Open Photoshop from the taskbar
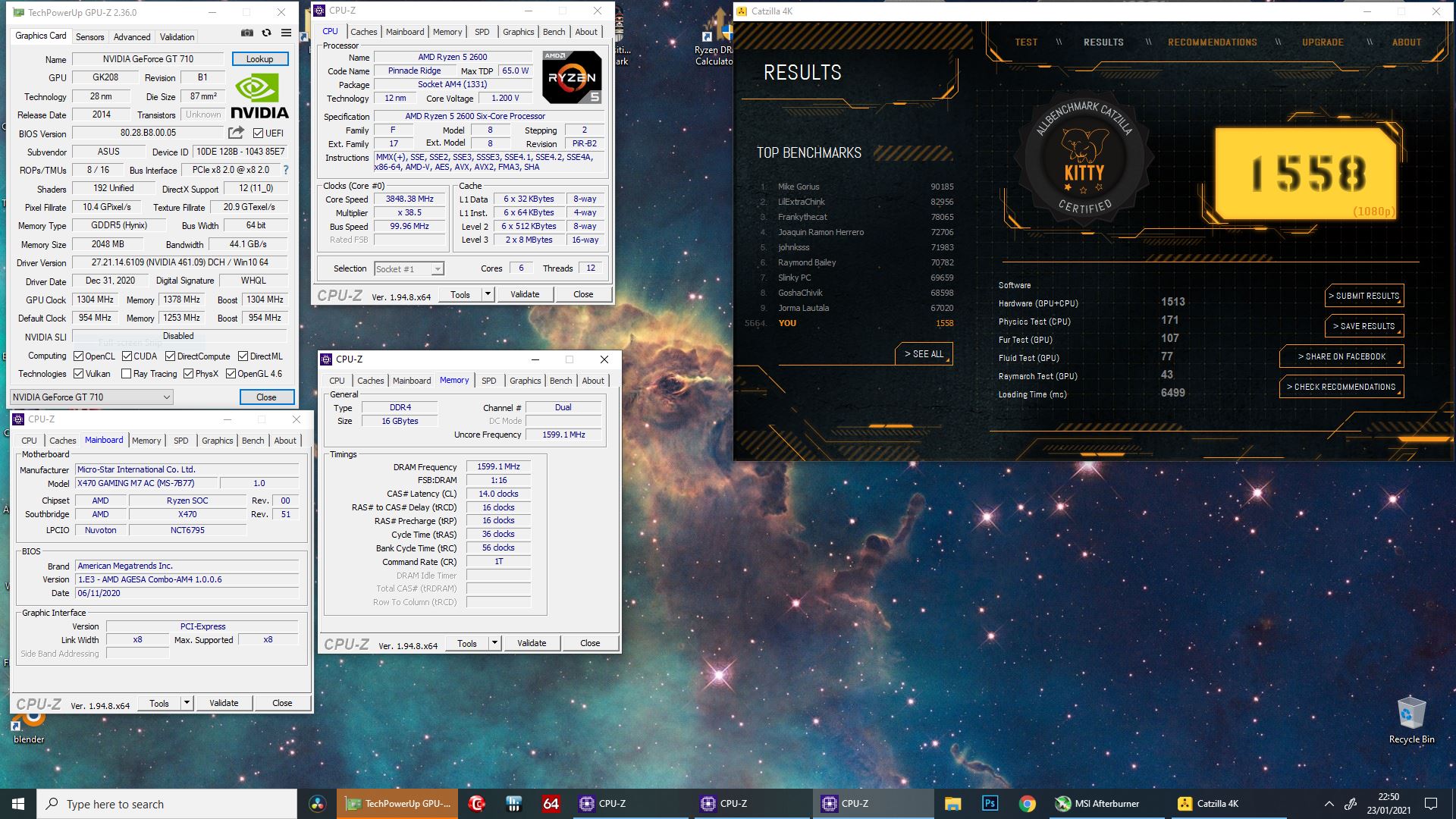 point(990,804)
